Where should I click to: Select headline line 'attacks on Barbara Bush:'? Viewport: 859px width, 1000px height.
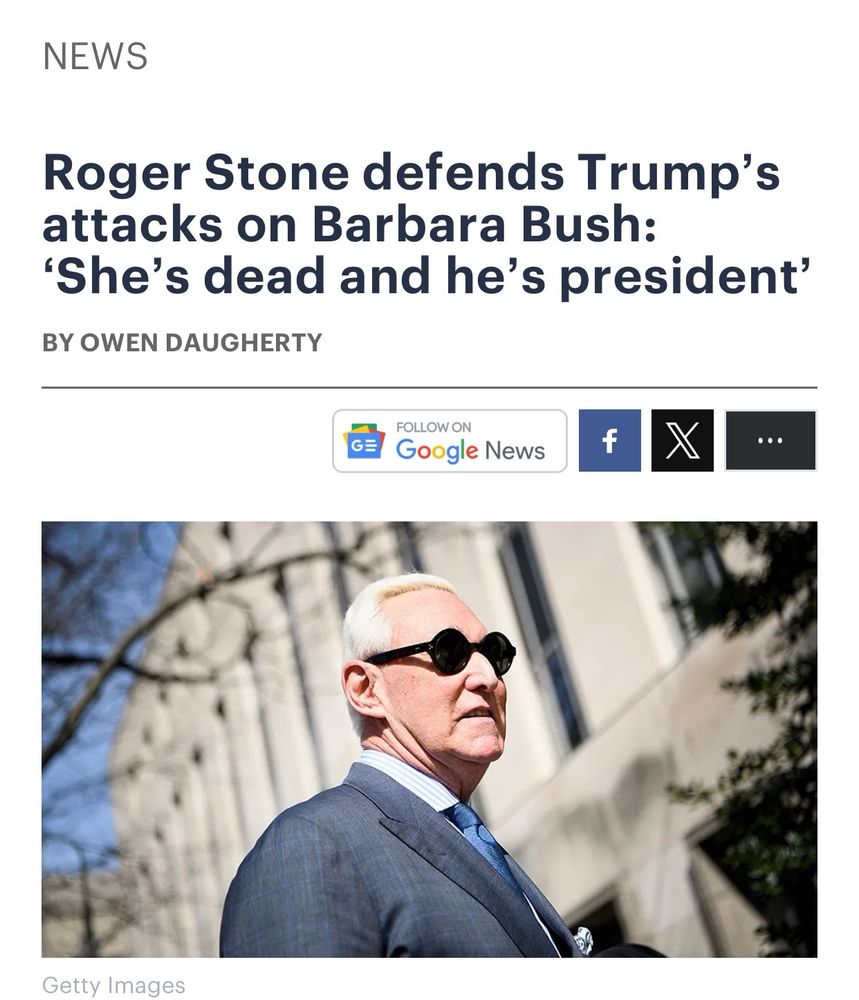(x=349, y=224)
